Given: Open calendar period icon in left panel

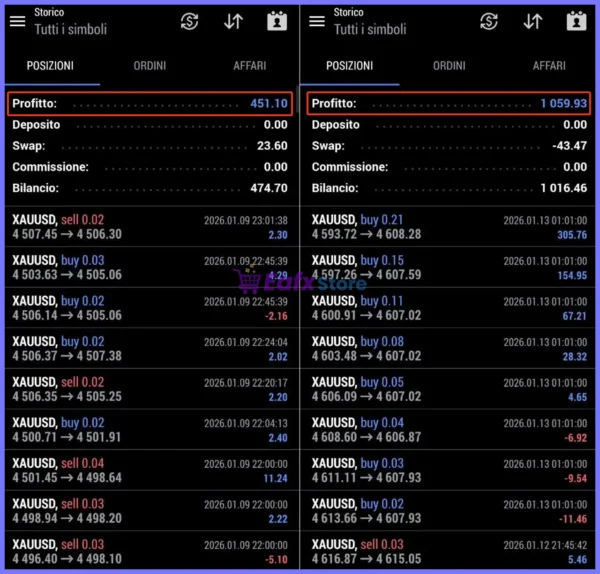Looking at the screenshot, I should pyautogui.click(x=277, y=21).
